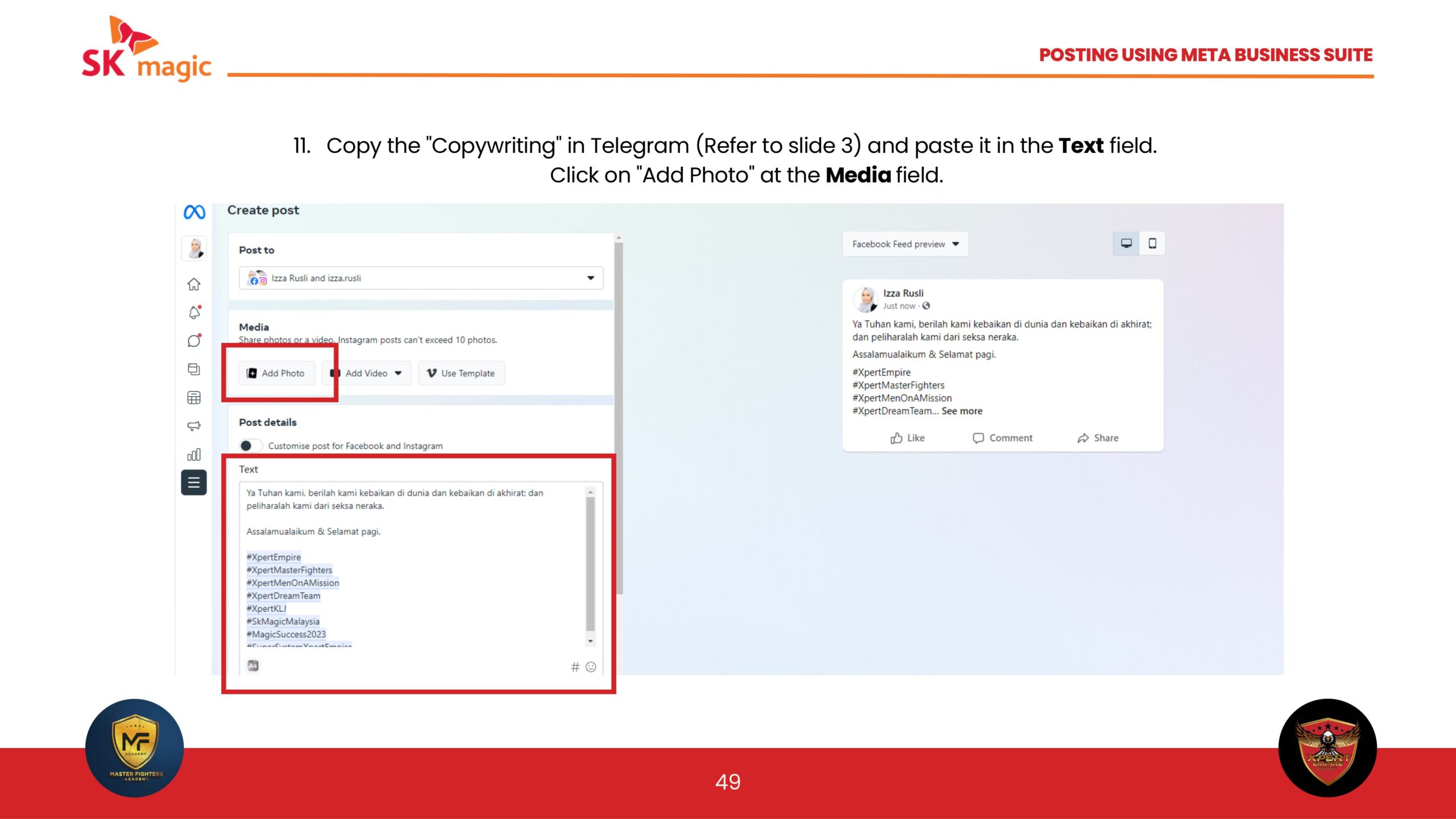Click See more in post preview

point(962,411)
